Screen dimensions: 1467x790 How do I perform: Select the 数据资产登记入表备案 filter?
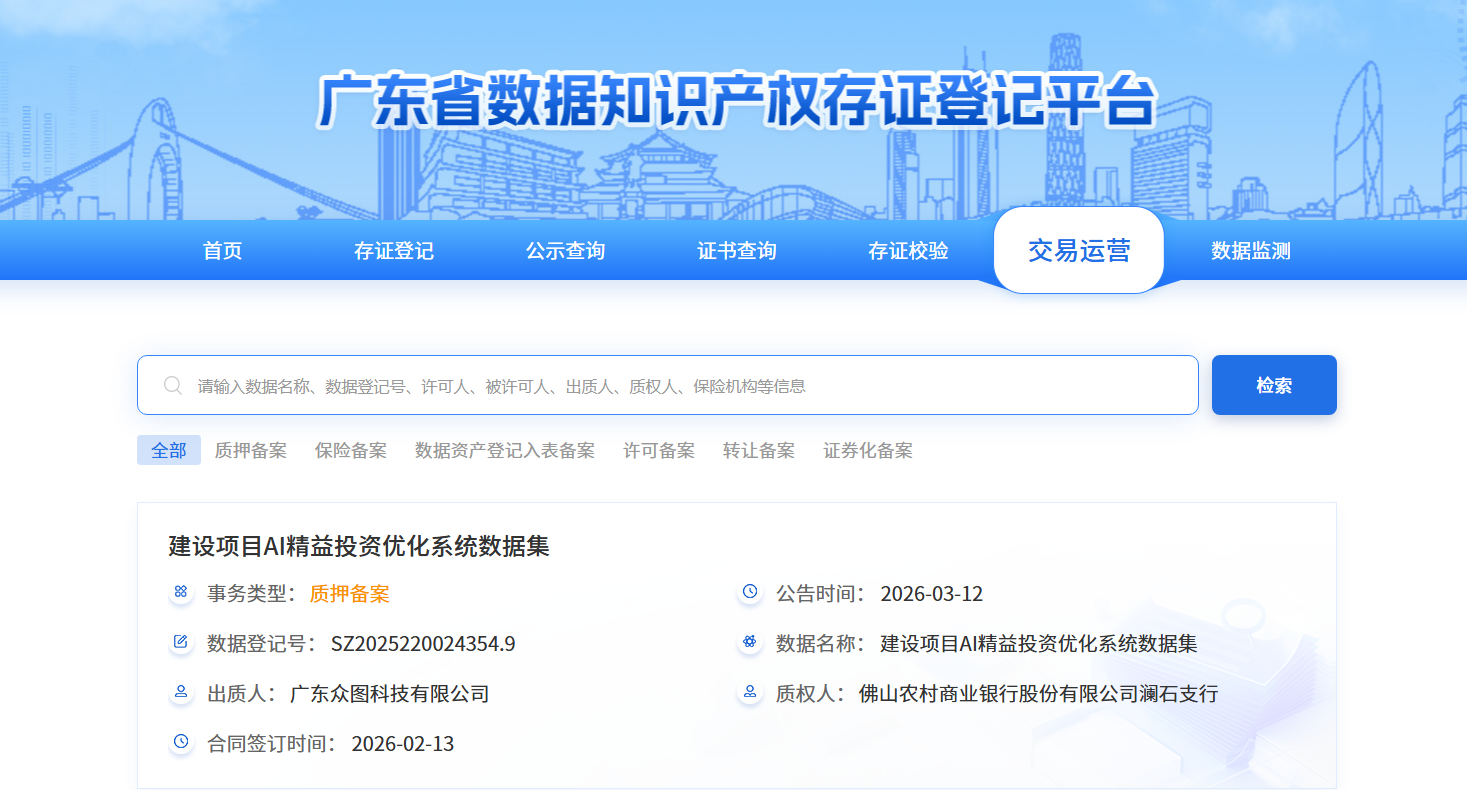click(x=504, y=451)
